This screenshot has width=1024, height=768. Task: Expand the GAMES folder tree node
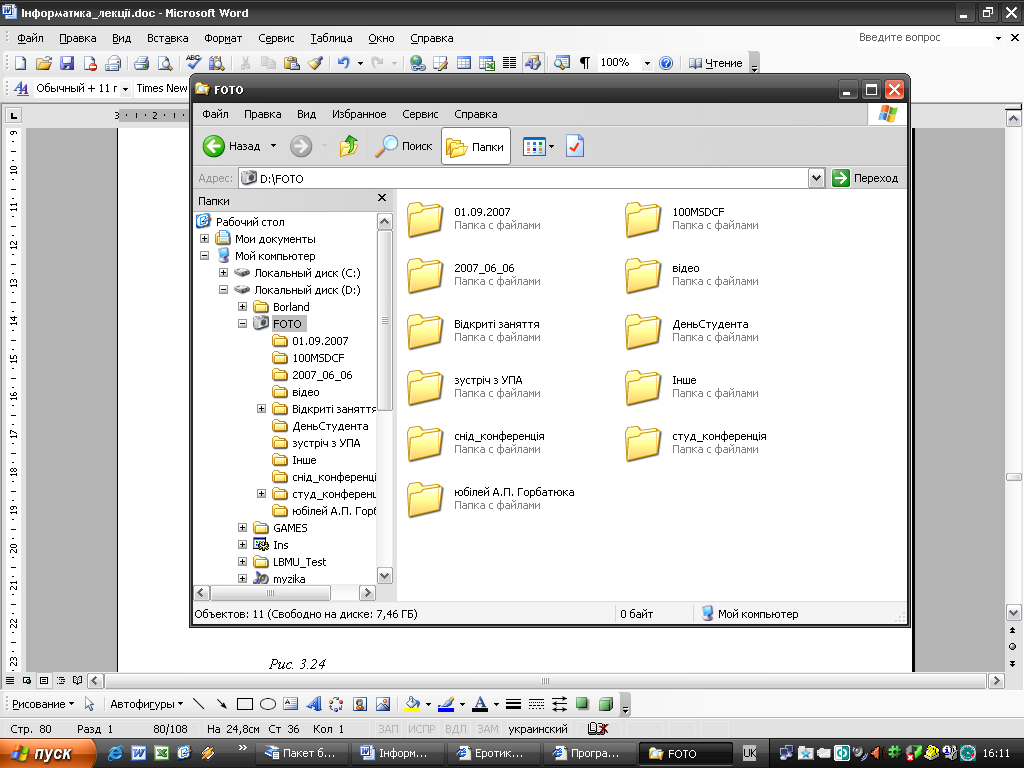click(242, 528)
